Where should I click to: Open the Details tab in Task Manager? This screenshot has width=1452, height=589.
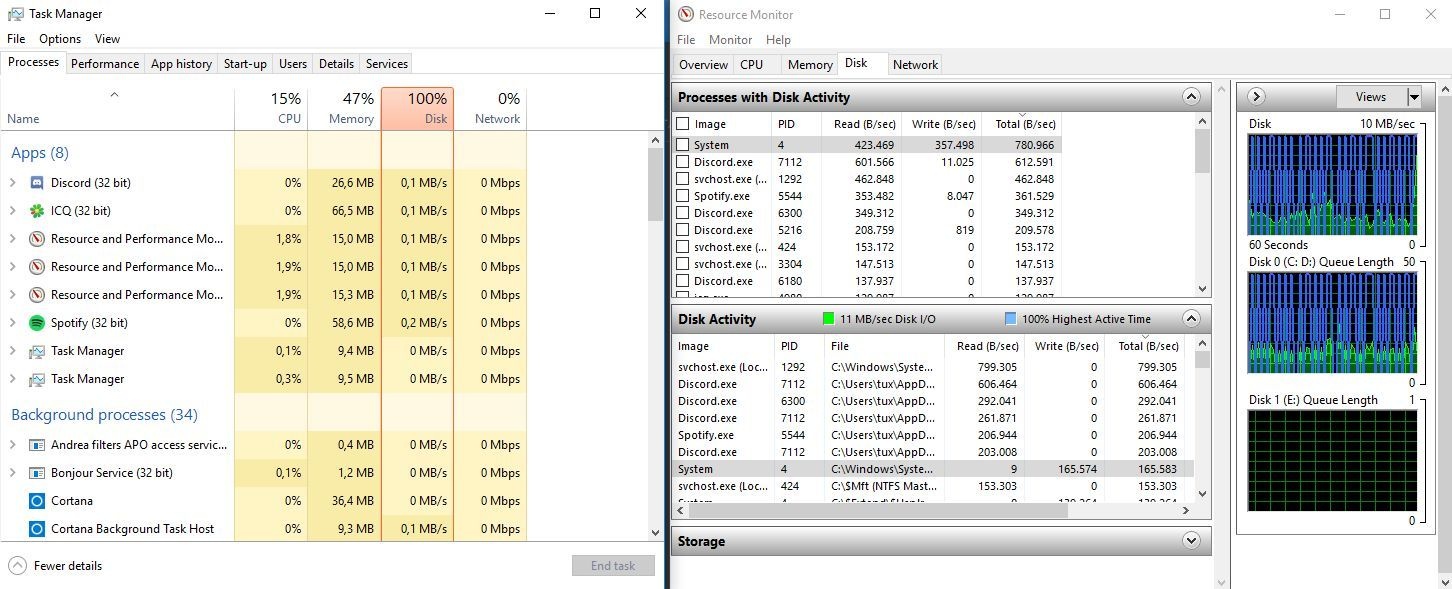coord(336,63)
